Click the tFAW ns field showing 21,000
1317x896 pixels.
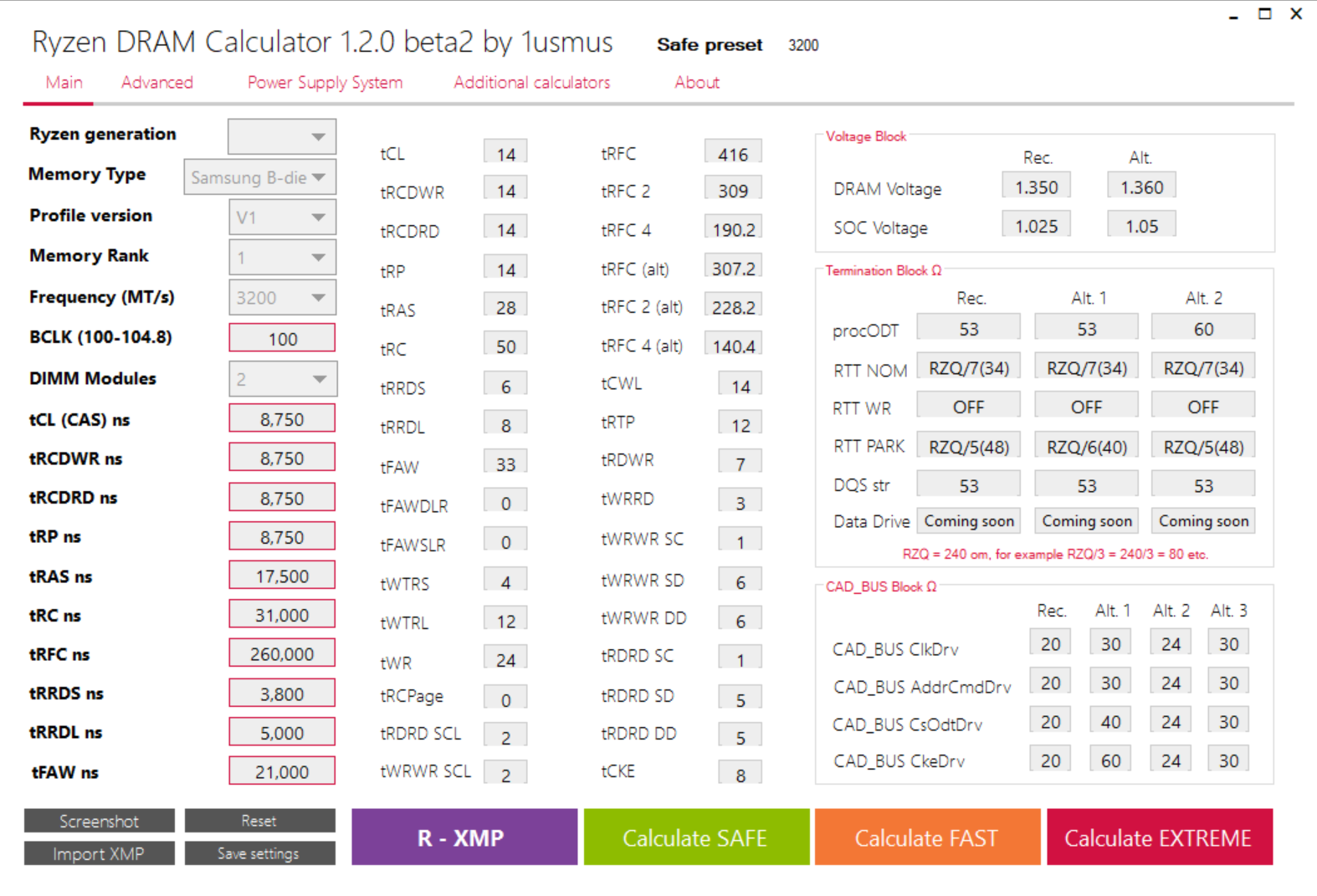pos(282,771)
